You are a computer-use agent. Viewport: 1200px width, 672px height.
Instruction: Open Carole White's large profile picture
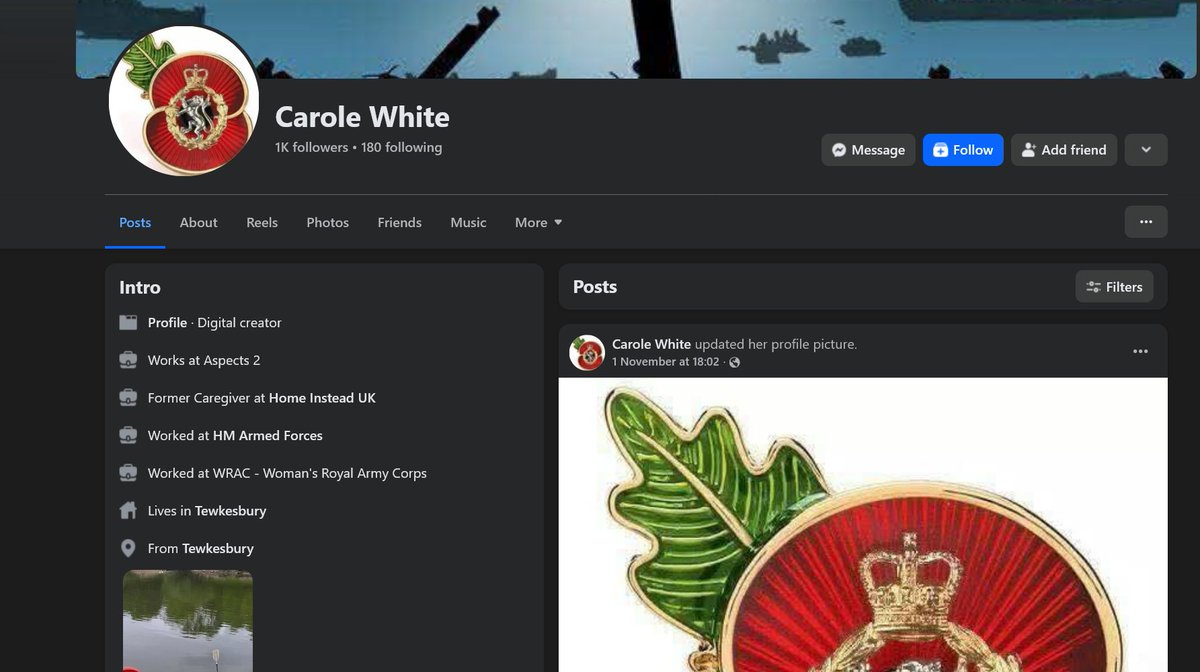[184, 100]
